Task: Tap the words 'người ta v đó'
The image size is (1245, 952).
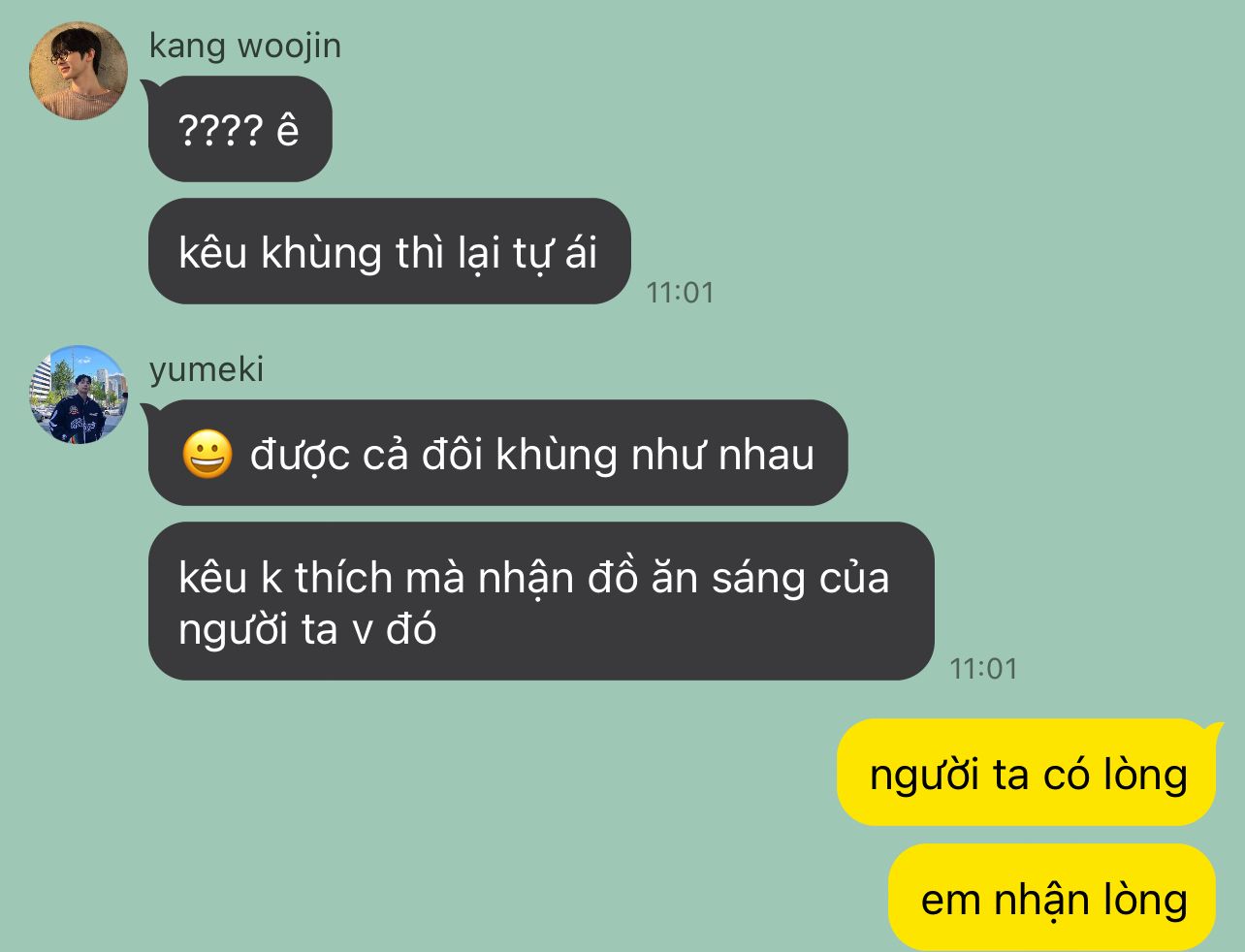Action: point(307,629)
